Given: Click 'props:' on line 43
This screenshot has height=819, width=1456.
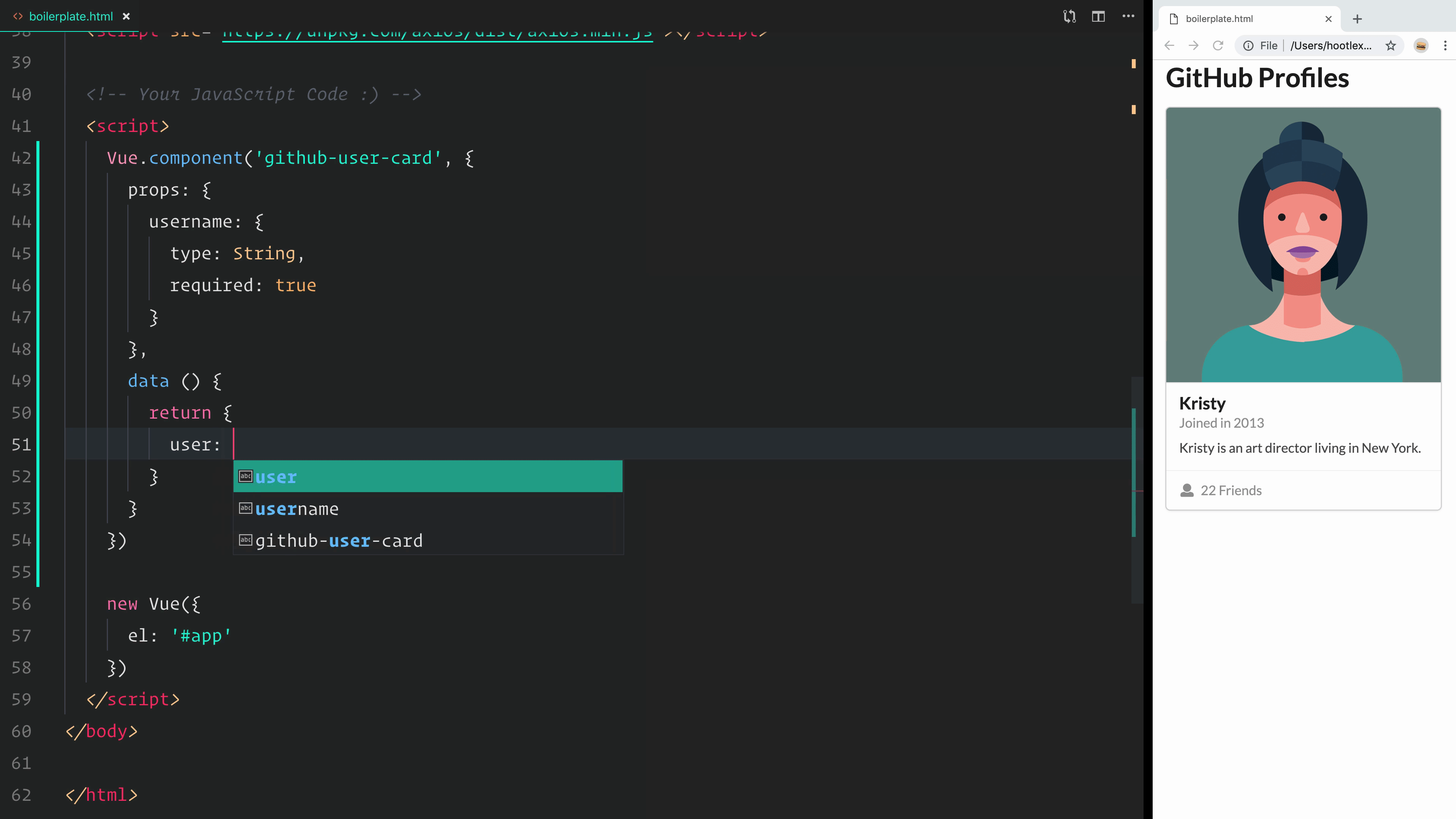Looking at the screenshot, I should click(158, 190).
